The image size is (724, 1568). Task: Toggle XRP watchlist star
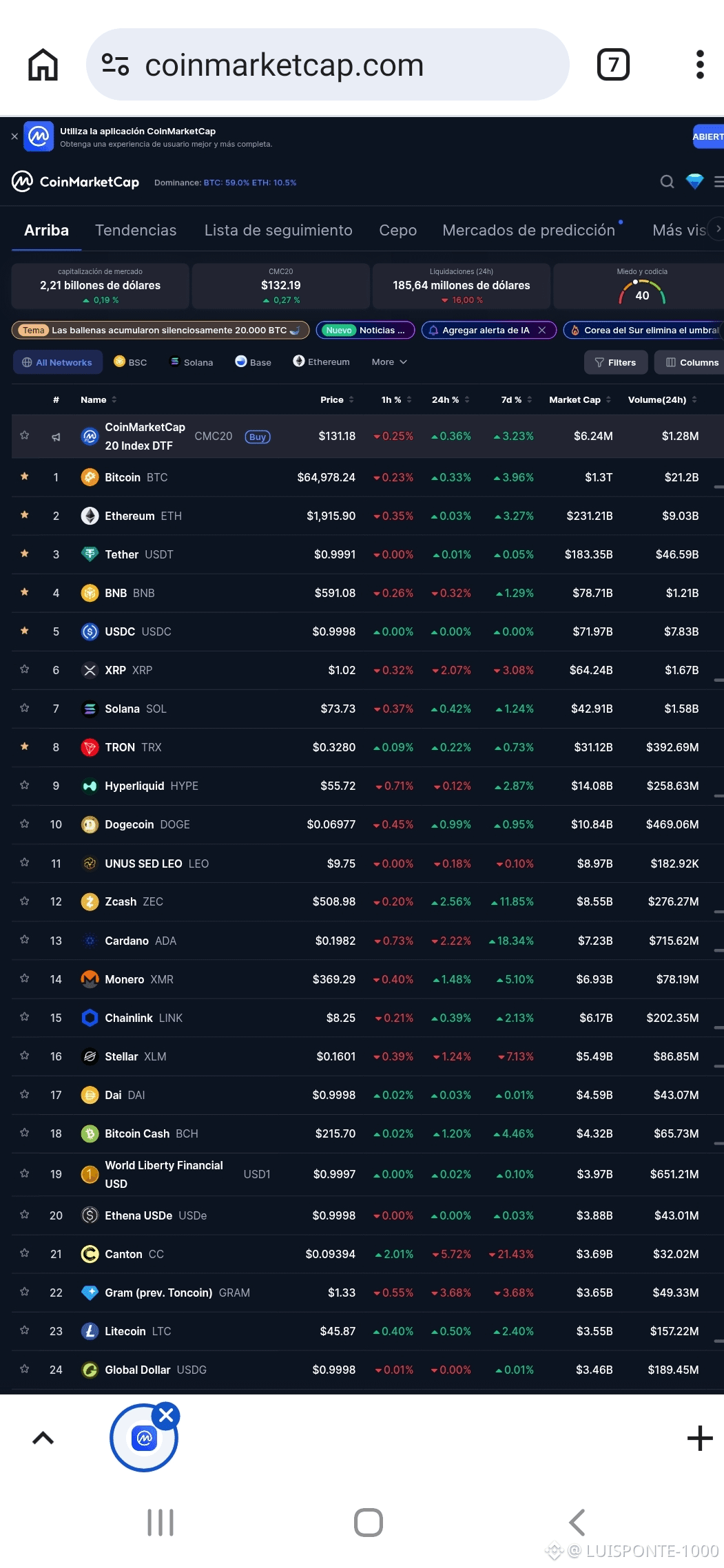pos(25,669)
